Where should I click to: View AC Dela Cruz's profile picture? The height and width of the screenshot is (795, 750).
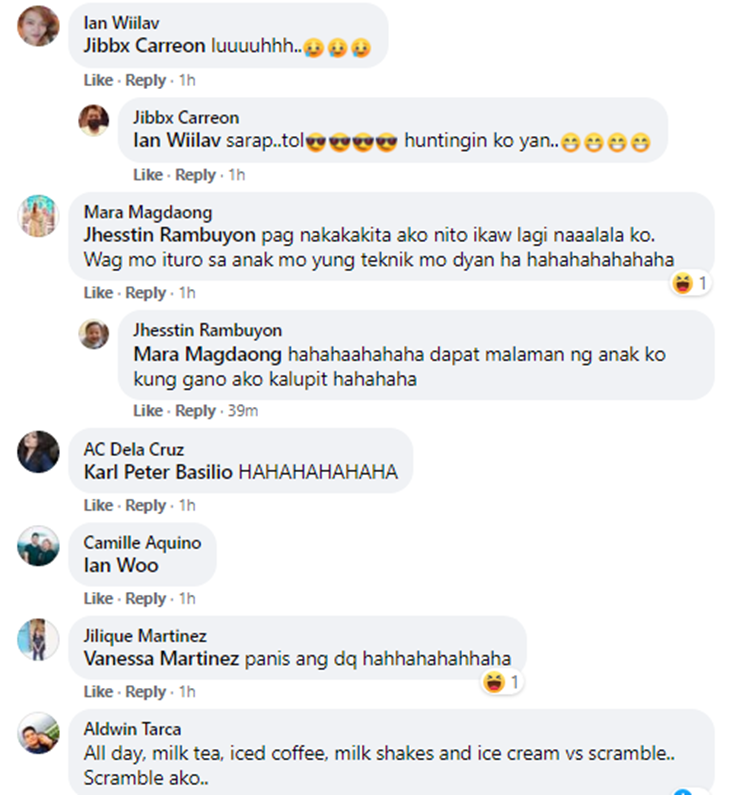point(39,452)
